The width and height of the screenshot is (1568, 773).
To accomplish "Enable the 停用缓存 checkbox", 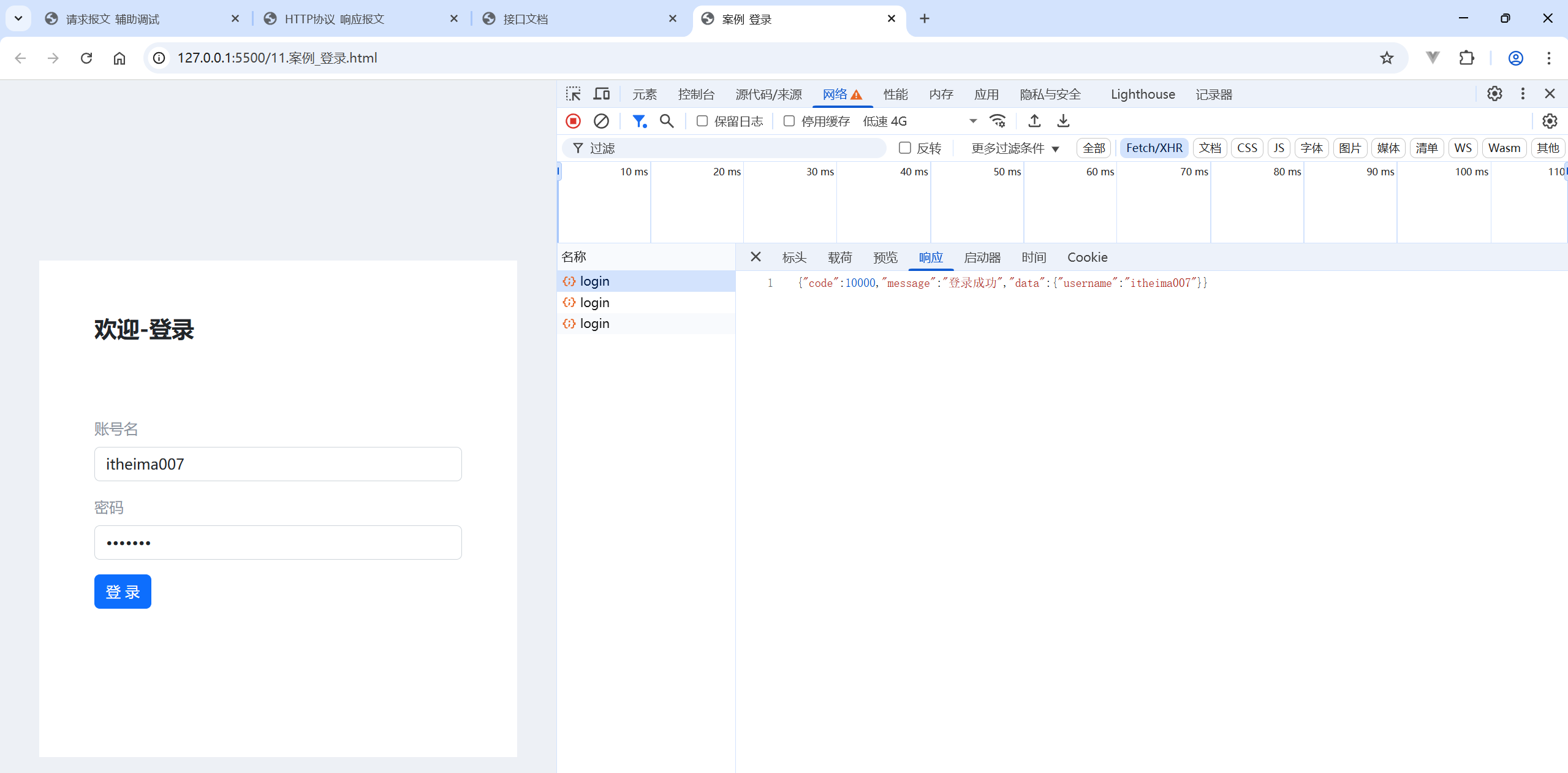I will click(x=789, y=121).
